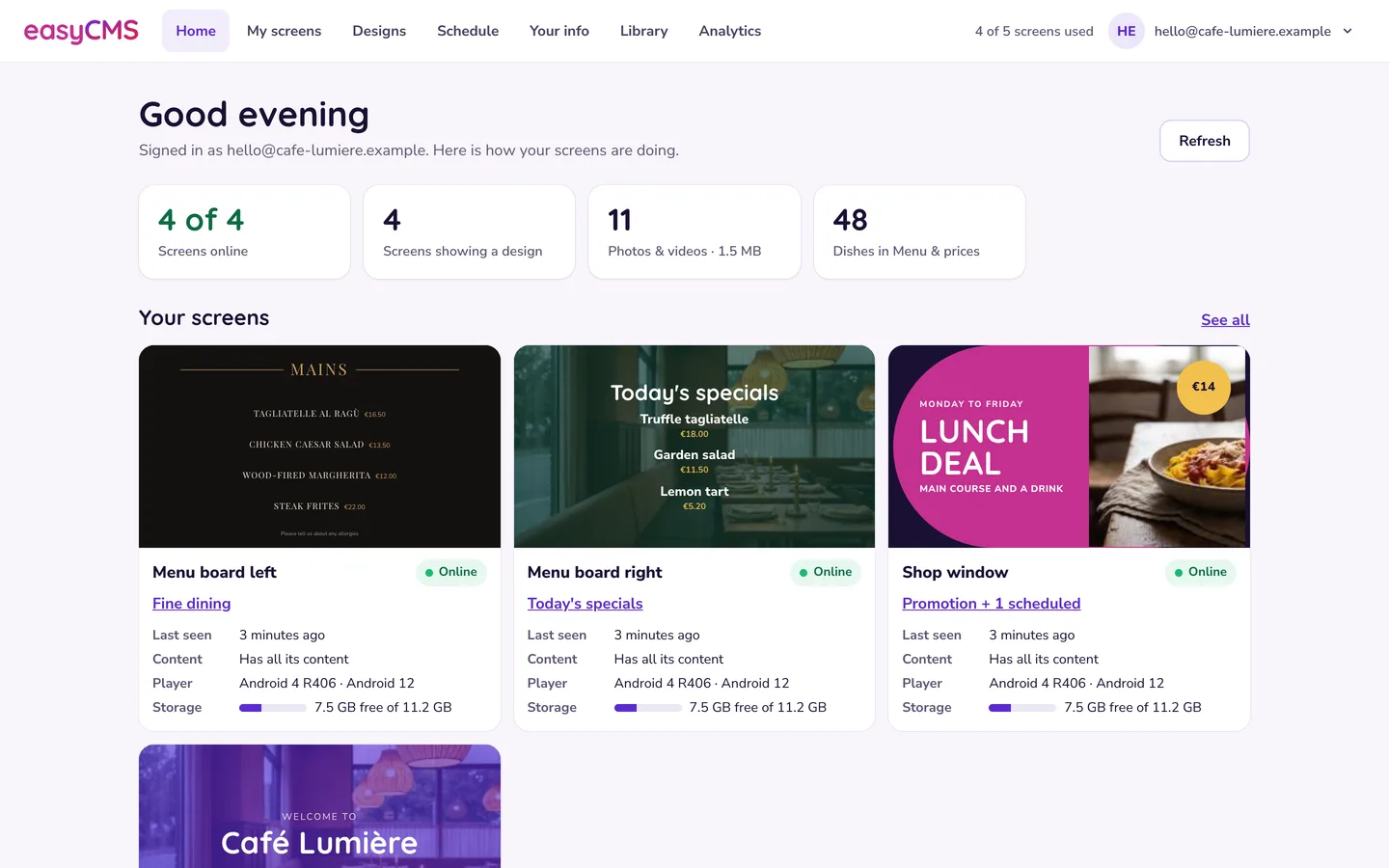View the Analytics tab
Viewport: 1389px width, 868px height.
point(730,31)
